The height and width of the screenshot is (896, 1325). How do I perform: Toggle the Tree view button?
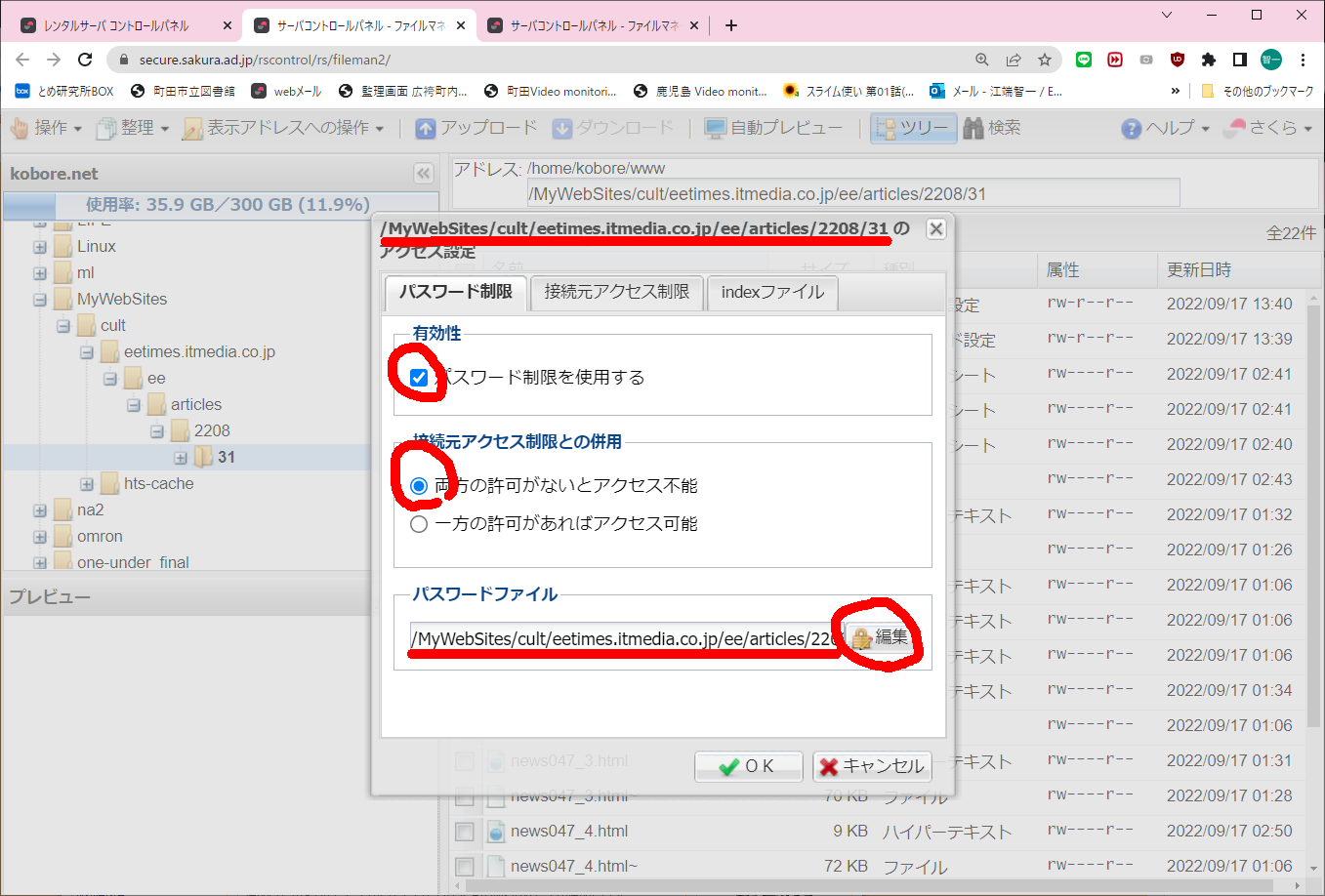point(913,128)
